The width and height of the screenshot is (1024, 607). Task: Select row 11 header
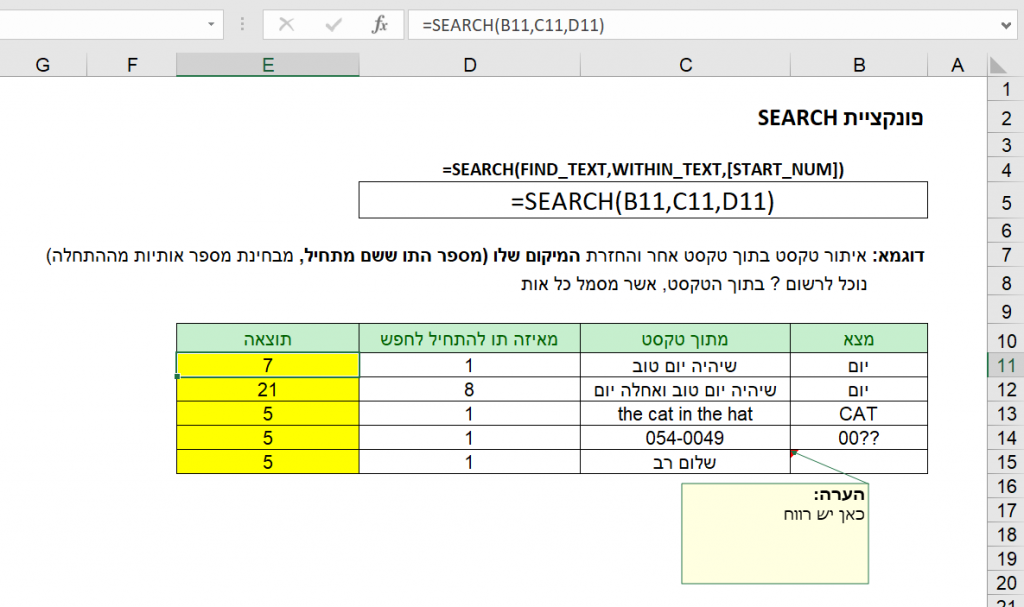point(1006,365)
